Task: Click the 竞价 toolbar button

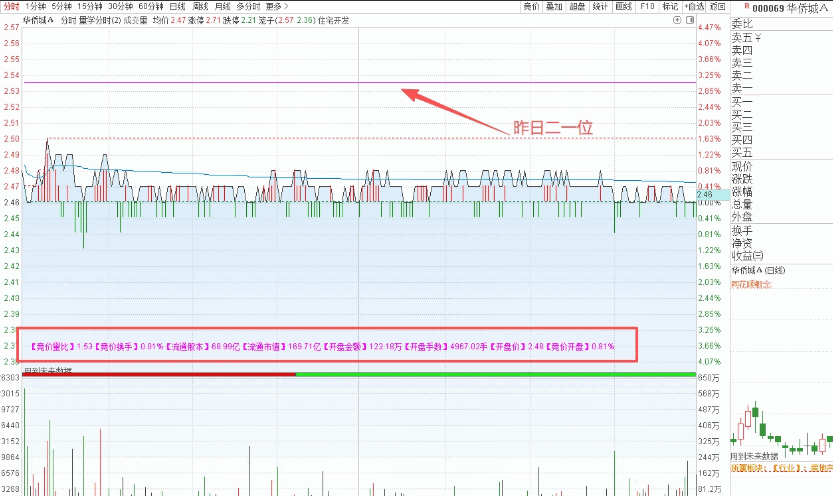Action: 531,6
